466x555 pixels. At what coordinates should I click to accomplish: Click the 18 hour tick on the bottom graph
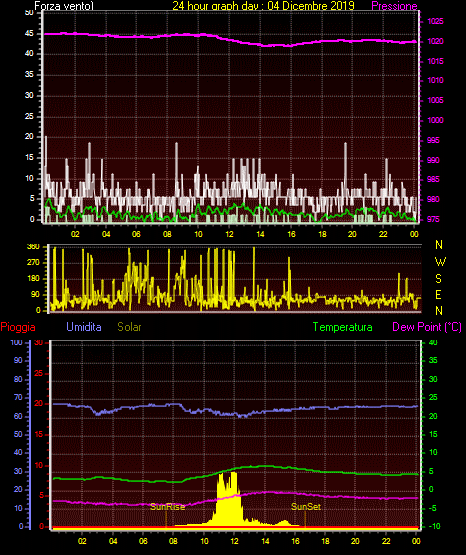[325, 541]
